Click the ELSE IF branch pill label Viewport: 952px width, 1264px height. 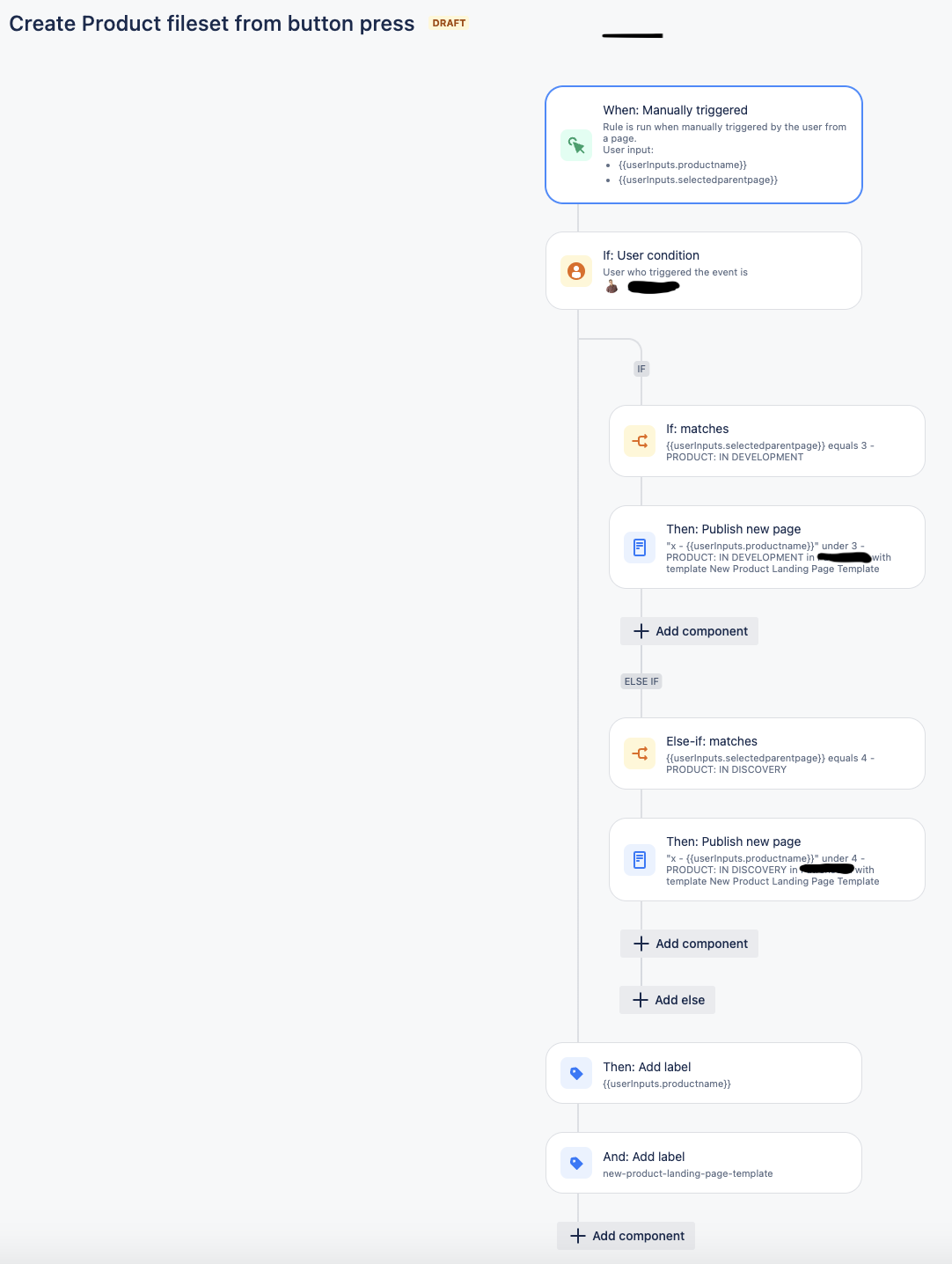pyautogui.click(x=641, y=680)
